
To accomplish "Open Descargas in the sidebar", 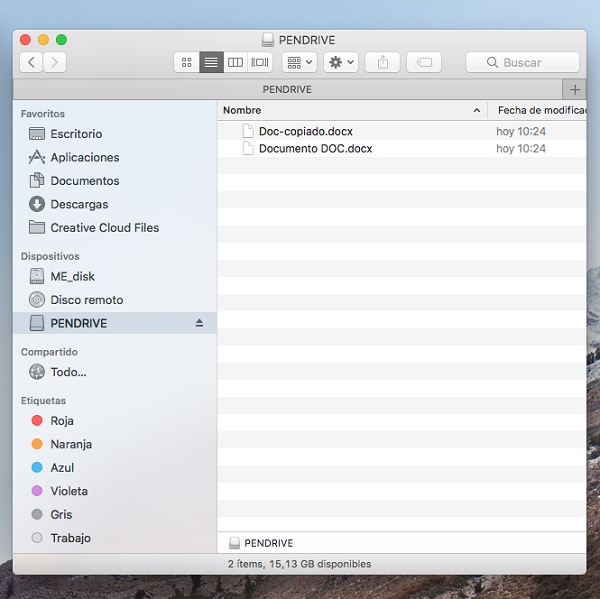I will pyautogui.click(x=79, y=204).
